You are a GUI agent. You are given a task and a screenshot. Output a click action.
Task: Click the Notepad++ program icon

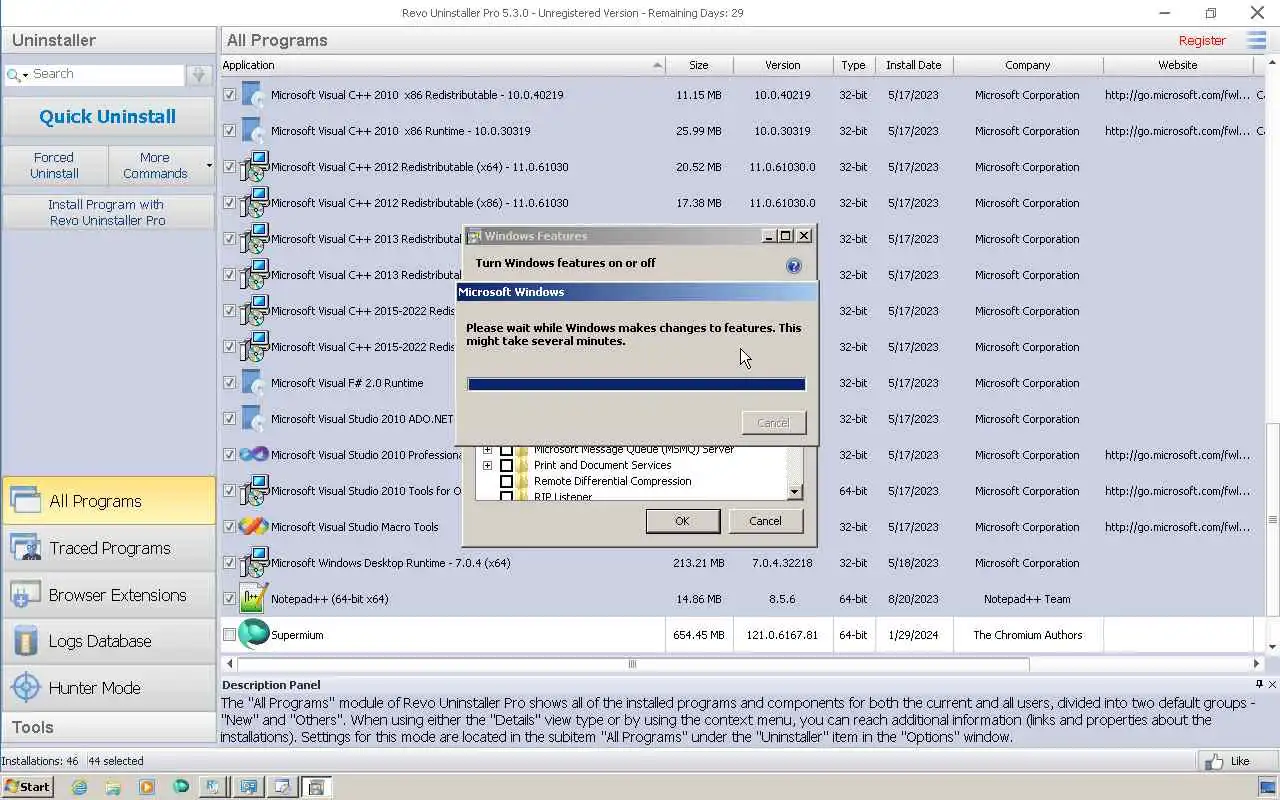(254, 599)
